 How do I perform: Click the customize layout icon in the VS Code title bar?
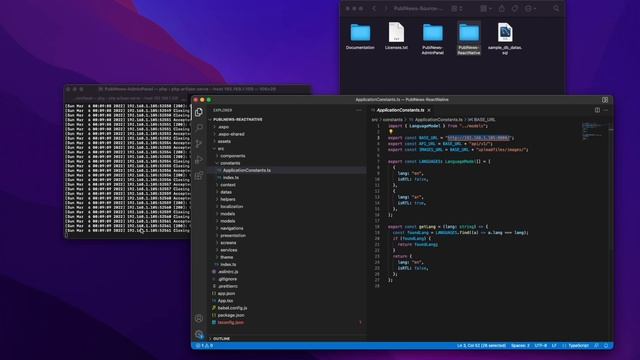click(x=605, y=100)
